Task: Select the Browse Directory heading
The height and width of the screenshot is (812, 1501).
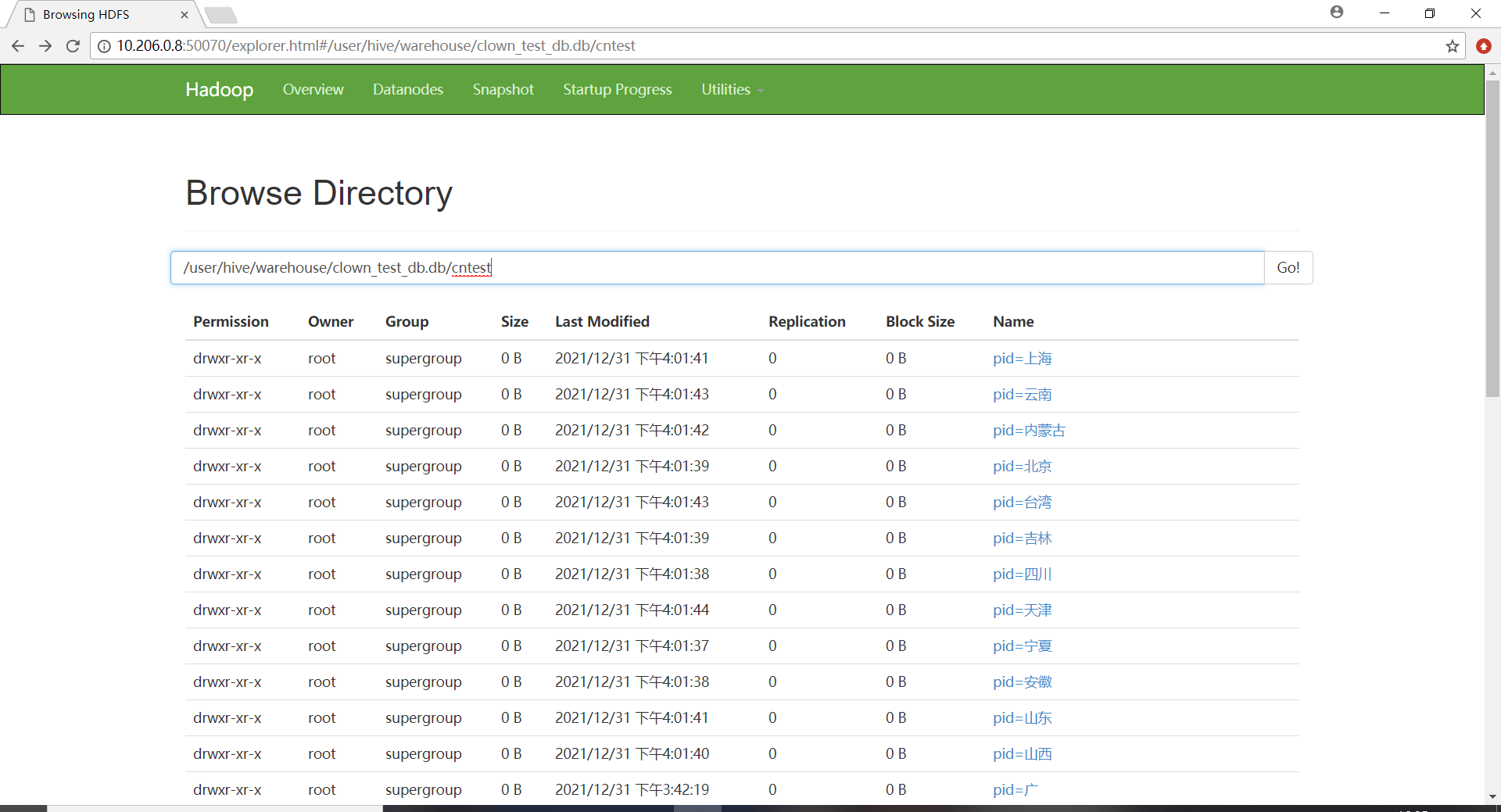Action: pos(319,193)
